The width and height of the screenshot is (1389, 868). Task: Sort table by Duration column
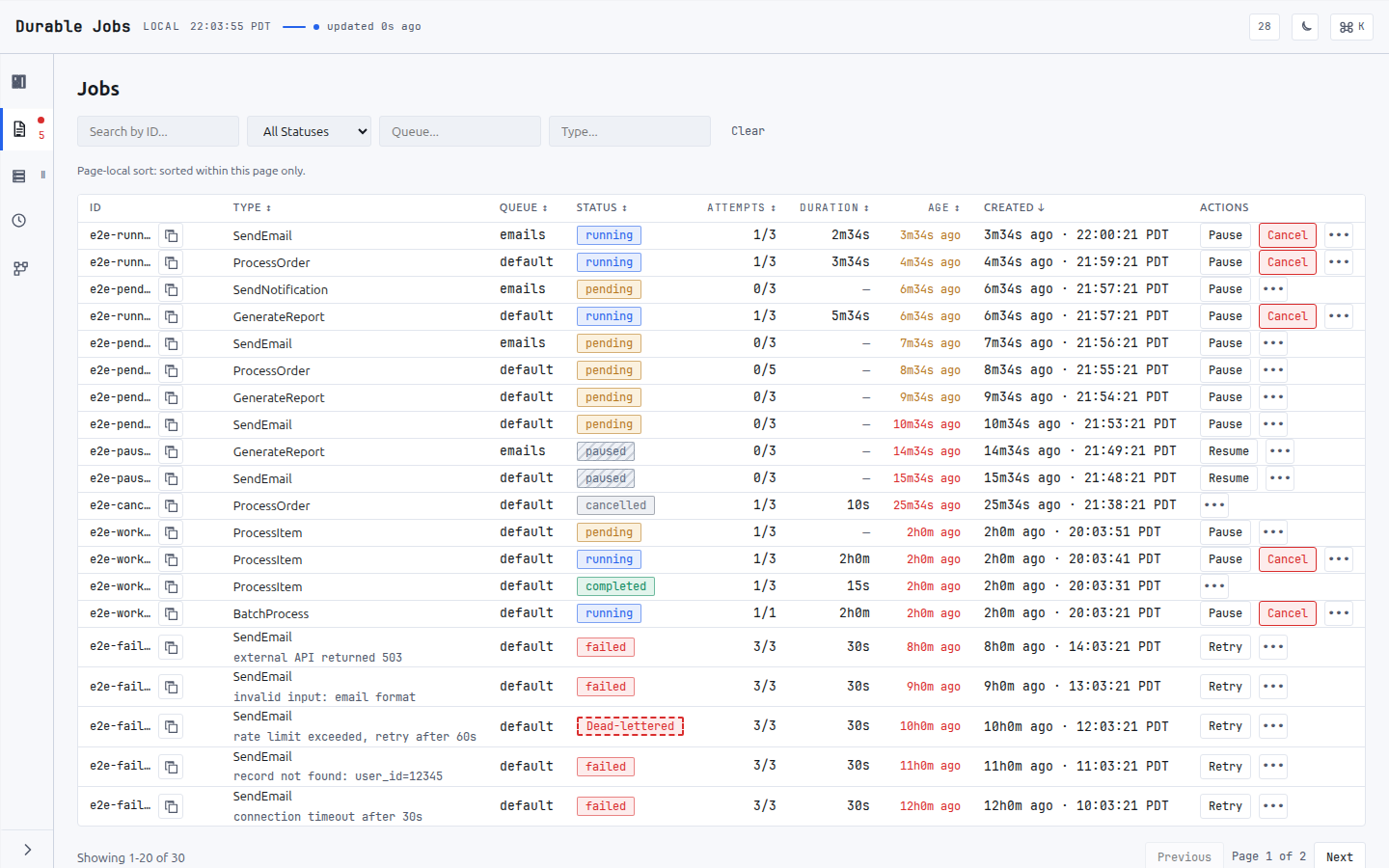(x=834, y=208)
